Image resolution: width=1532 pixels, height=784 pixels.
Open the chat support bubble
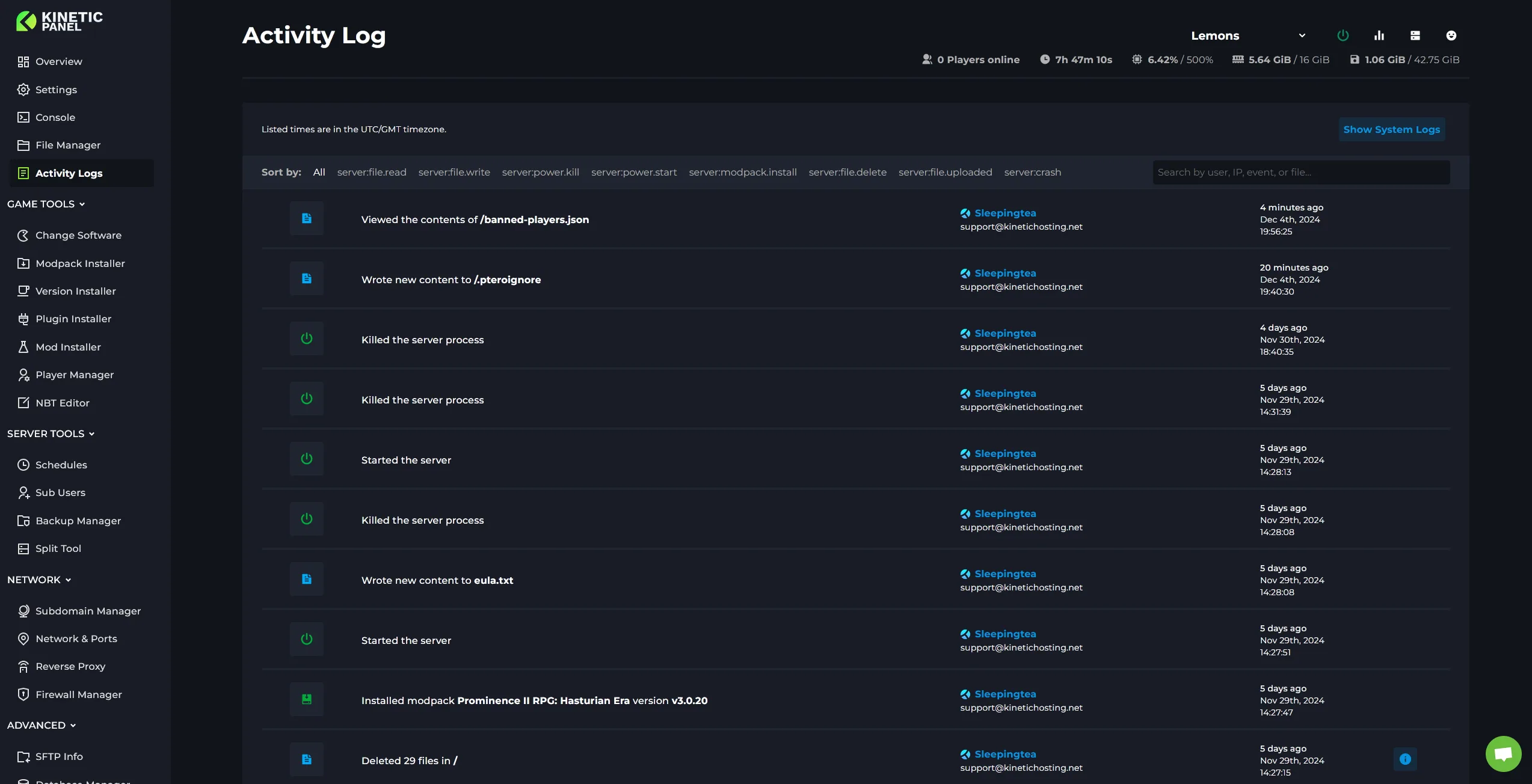tap(1503, 753)
